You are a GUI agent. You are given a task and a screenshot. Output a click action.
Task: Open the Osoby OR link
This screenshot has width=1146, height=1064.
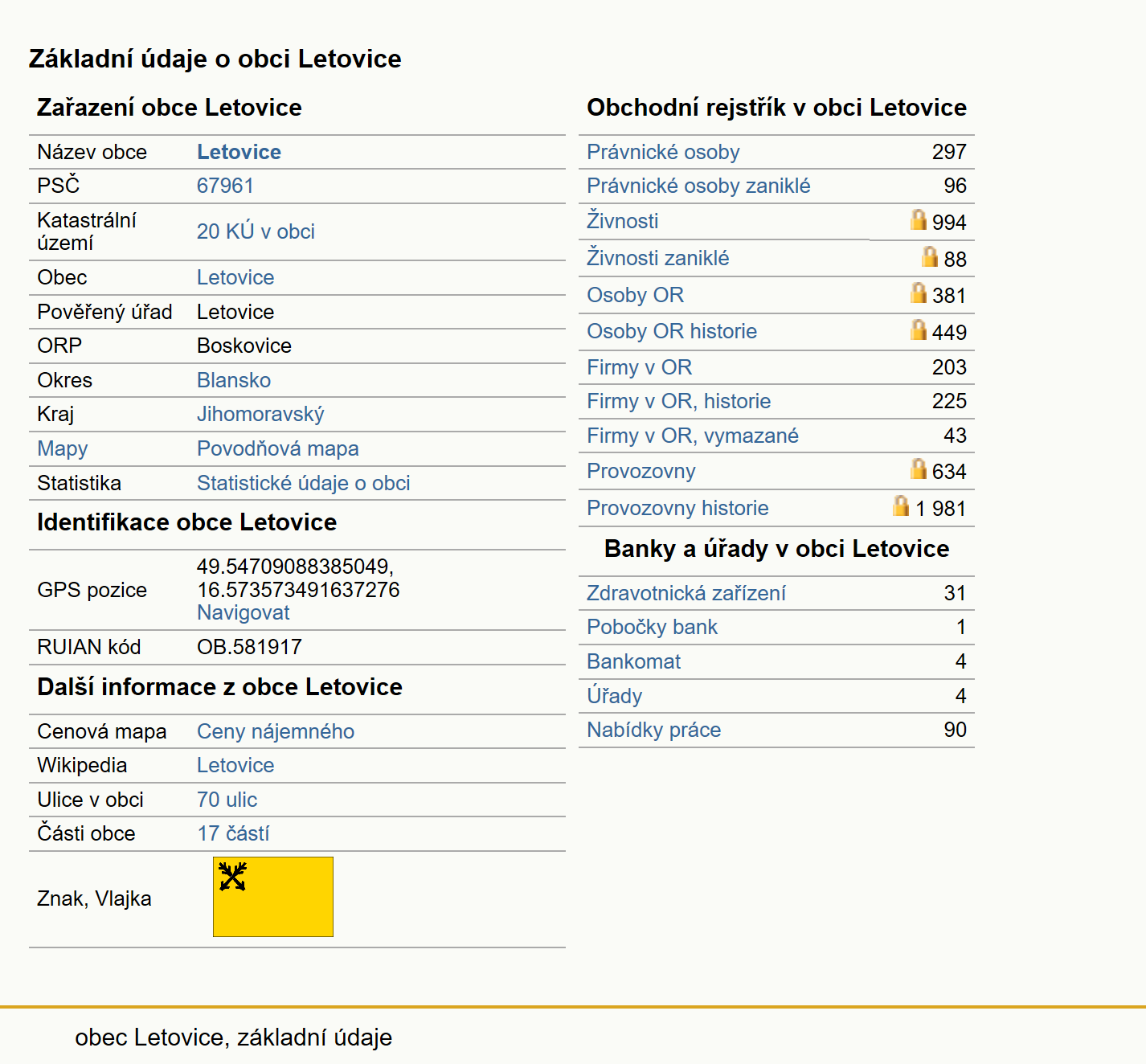tap(635, 295)
